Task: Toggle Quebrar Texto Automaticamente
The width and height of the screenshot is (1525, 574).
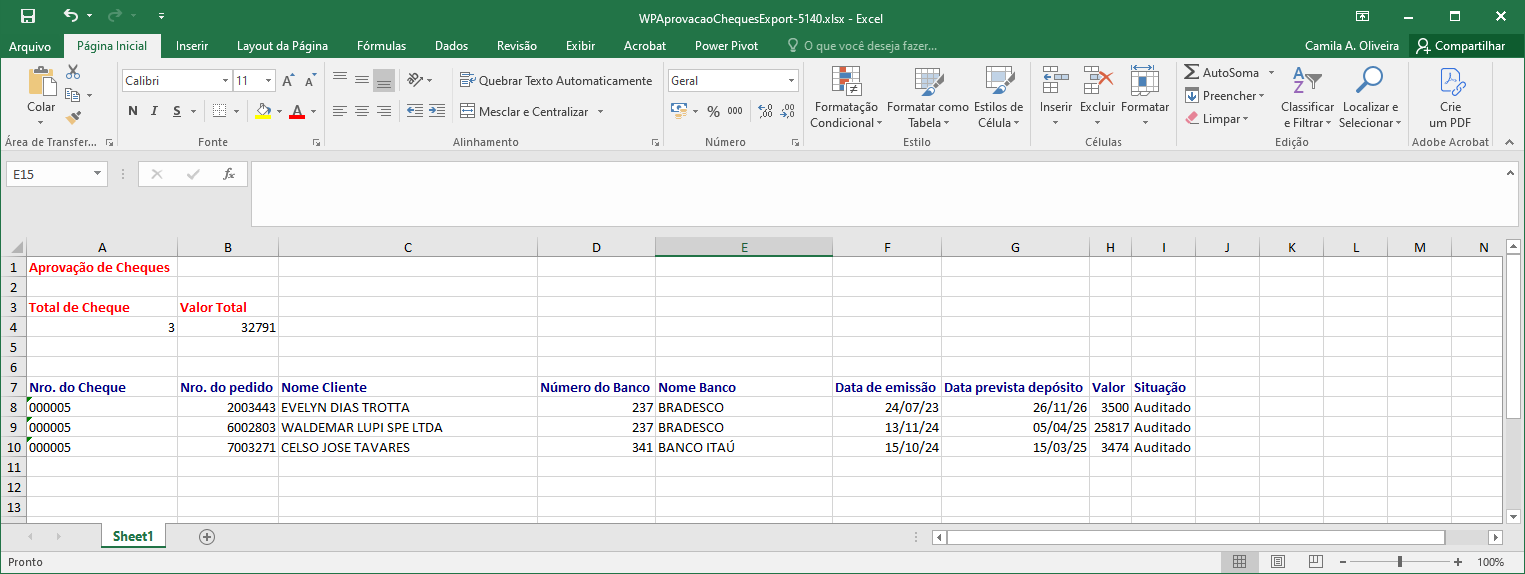Action: [x=556, y=80]
